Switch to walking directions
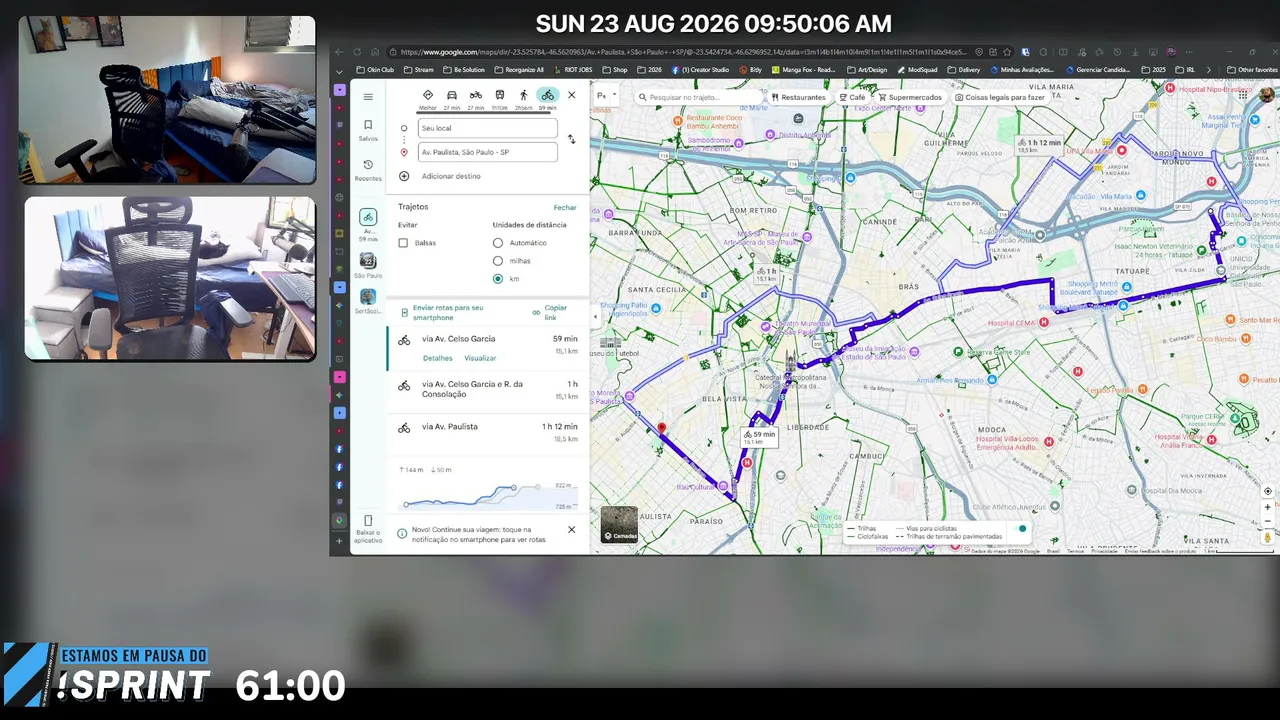Screen dimensions: 1280x720 [524, 98]
